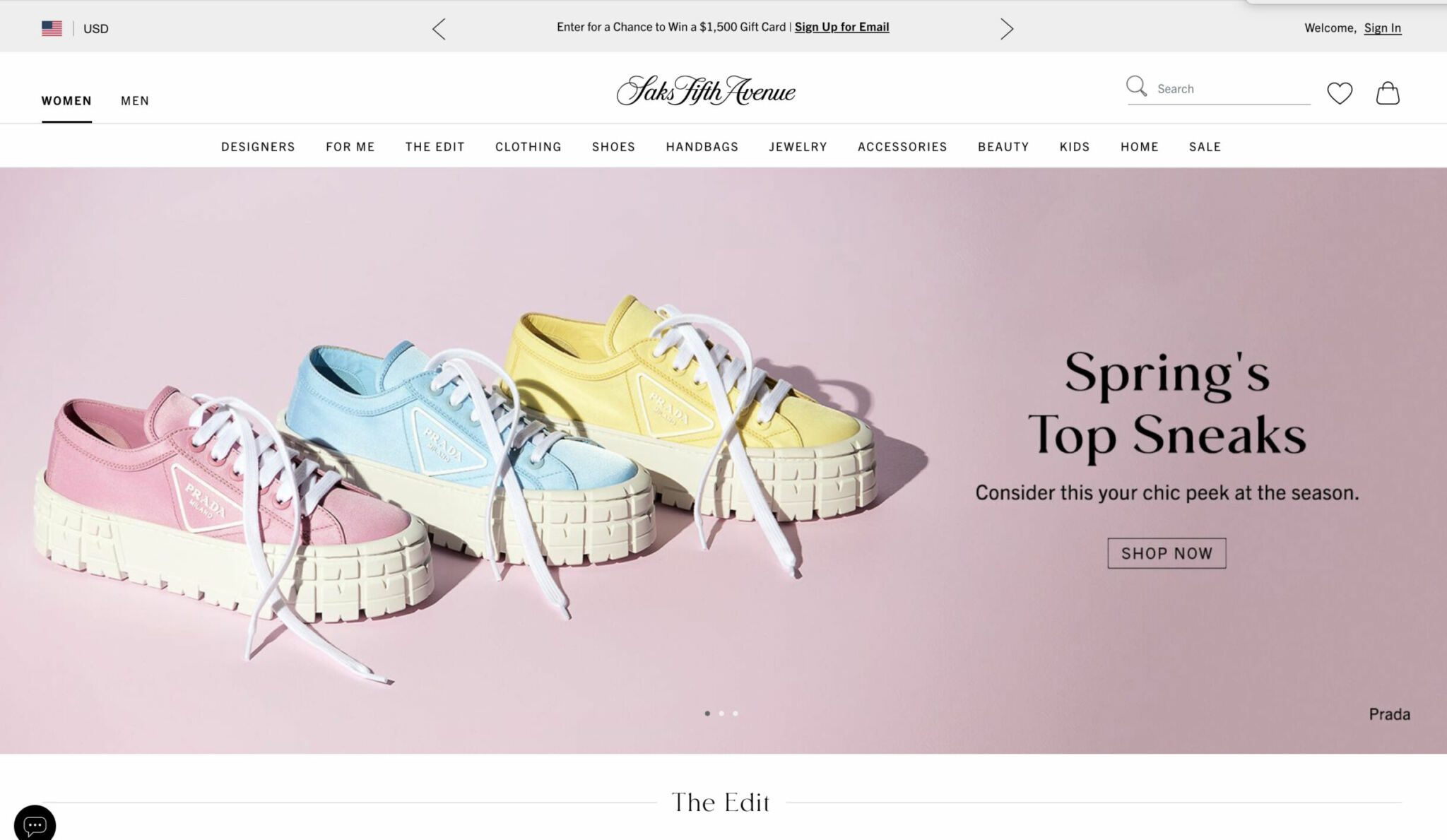The image size is (1447, 840).
Task: Open the wishlist heart icon
Action: click(x=1340, y=93)
